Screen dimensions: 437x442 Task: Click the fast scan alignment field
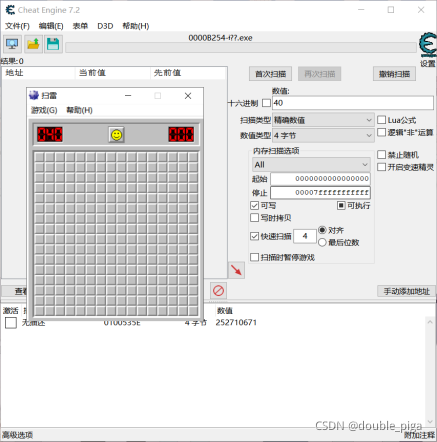tap(305, 236)
